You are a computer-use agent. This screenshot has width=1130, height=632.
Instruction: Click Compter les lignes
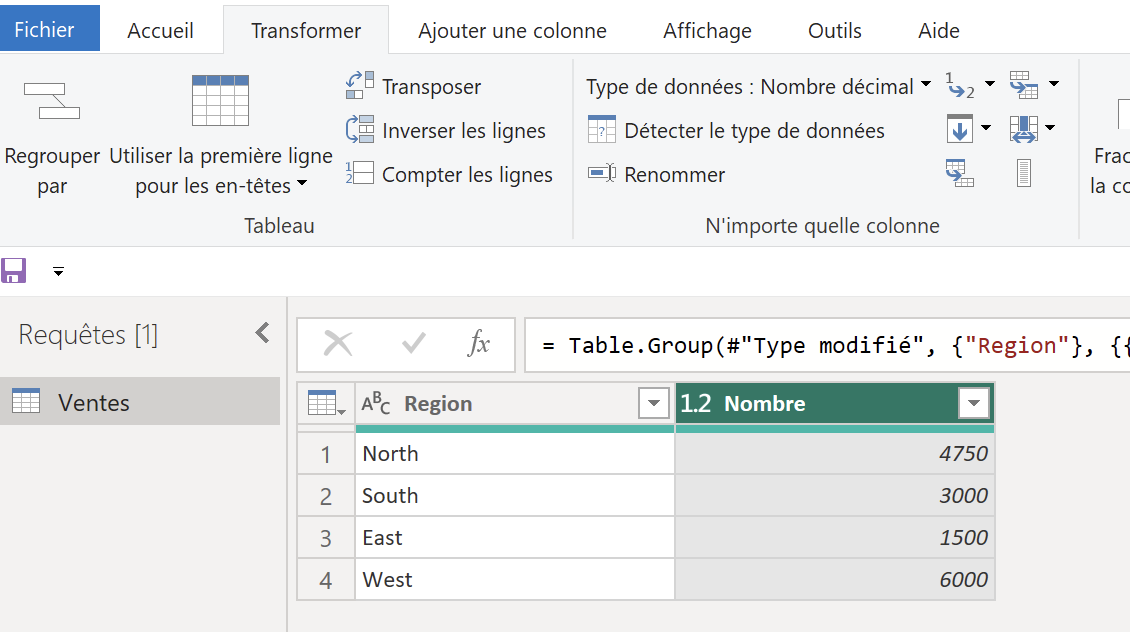point(449,174)
